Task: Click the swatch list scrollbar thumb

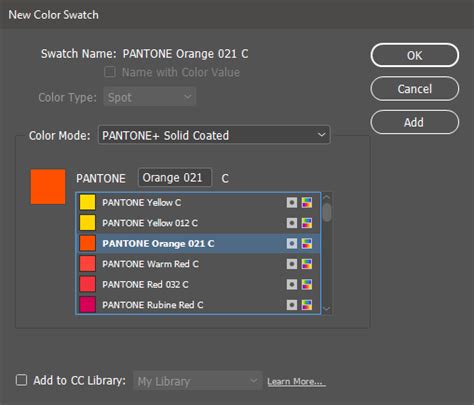Action: click(x=327, y=212)
